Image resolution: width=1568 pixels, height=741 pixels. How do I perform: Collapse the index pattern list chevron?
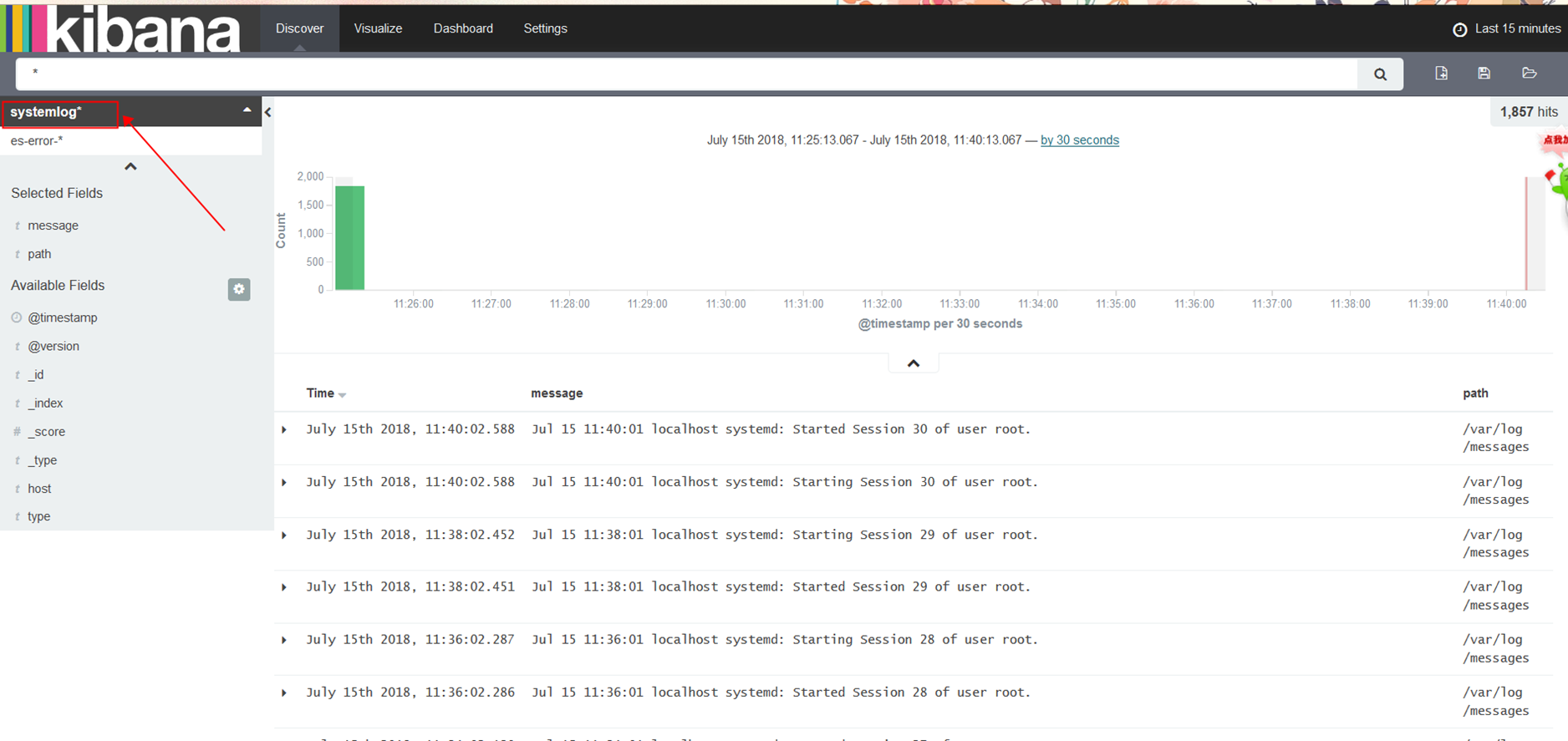(x=130, y=167)
